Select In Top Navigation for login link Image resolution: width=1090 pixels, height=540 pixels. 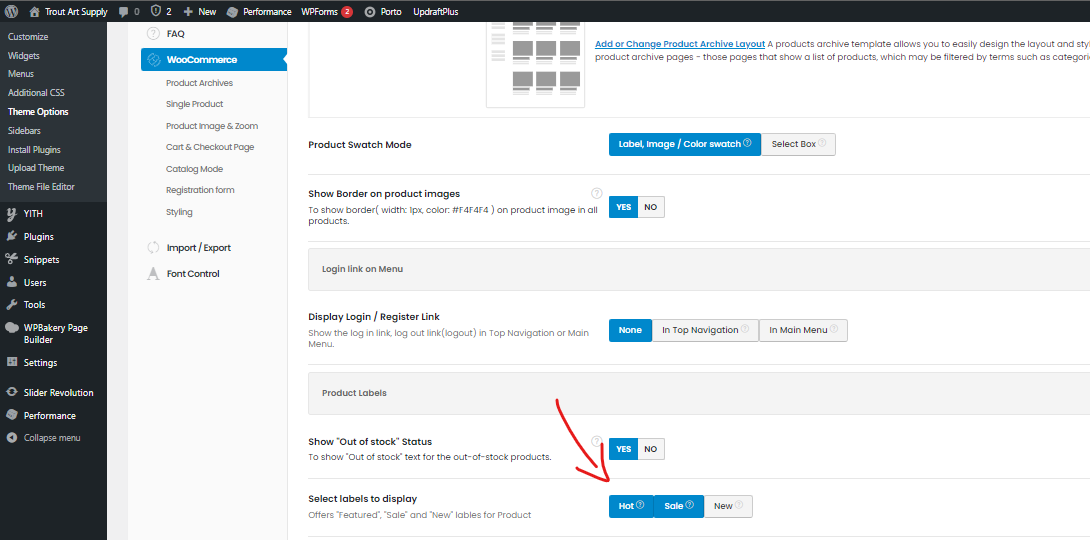click(x=705, y=330)
